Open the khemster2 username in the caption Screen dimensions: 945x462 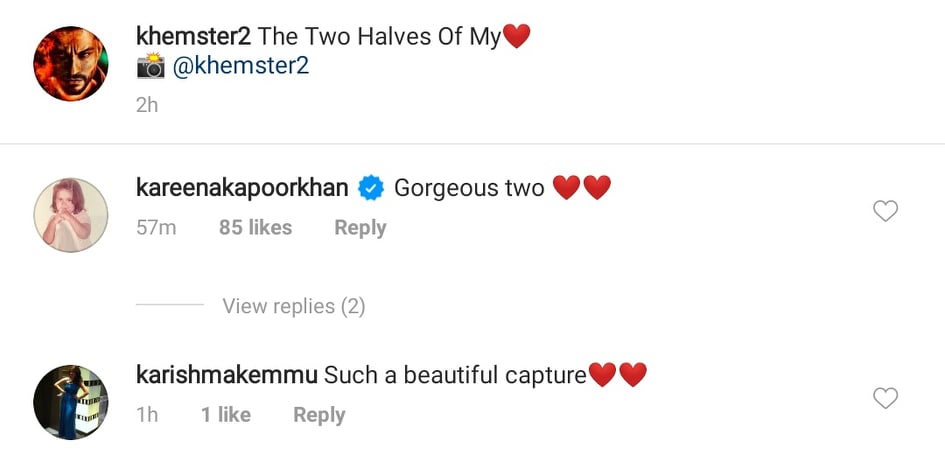[191, 38]
